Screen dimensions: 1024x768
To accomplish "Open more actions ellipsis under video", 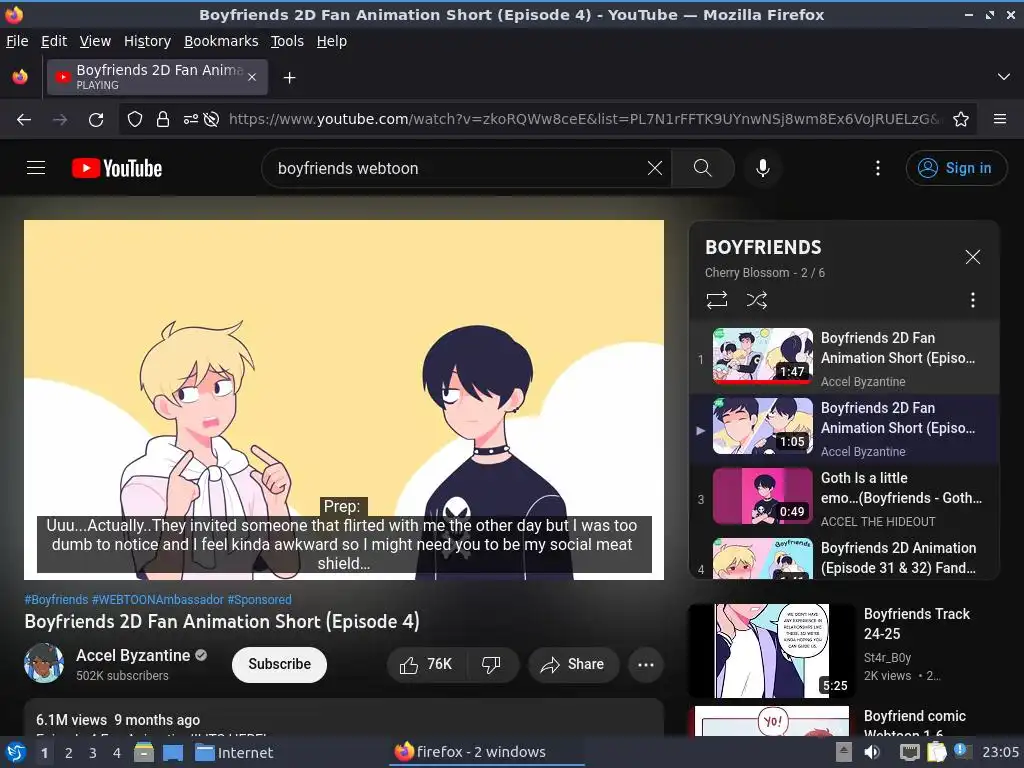I will tap(646, 665).
